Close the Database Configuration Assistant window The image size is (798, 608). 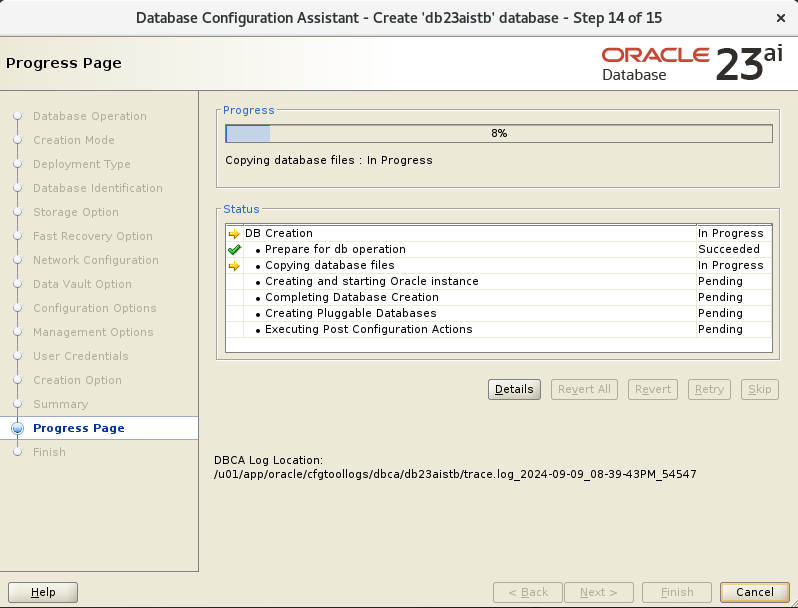[x=781, y=18]
